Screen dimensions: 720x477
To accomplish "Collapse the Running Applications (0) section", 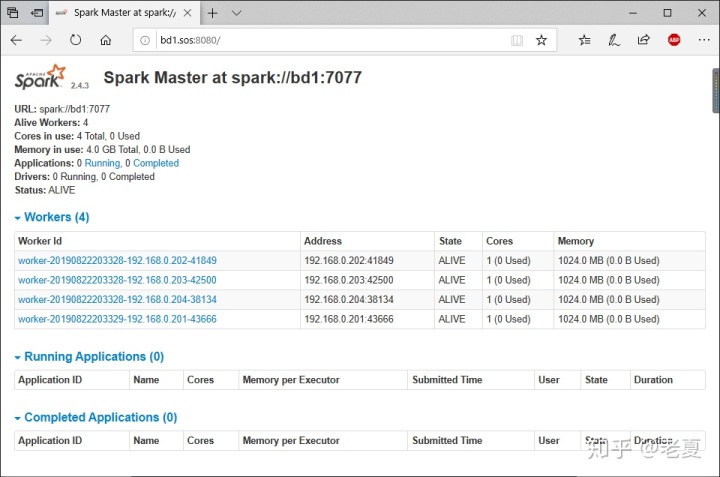I will [89, 357].
